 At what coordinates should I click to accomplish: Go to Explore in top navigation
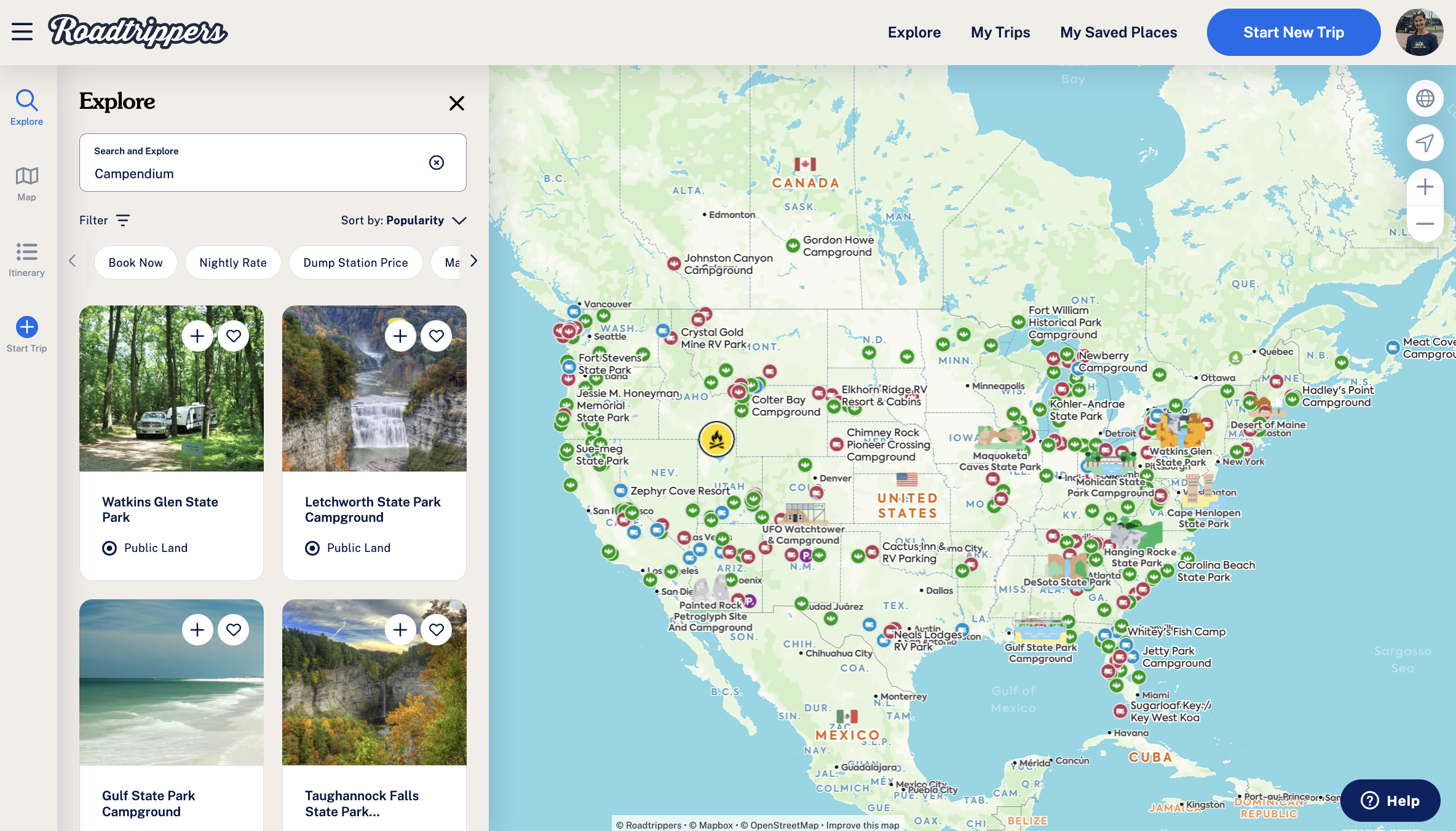coord(914,32)
